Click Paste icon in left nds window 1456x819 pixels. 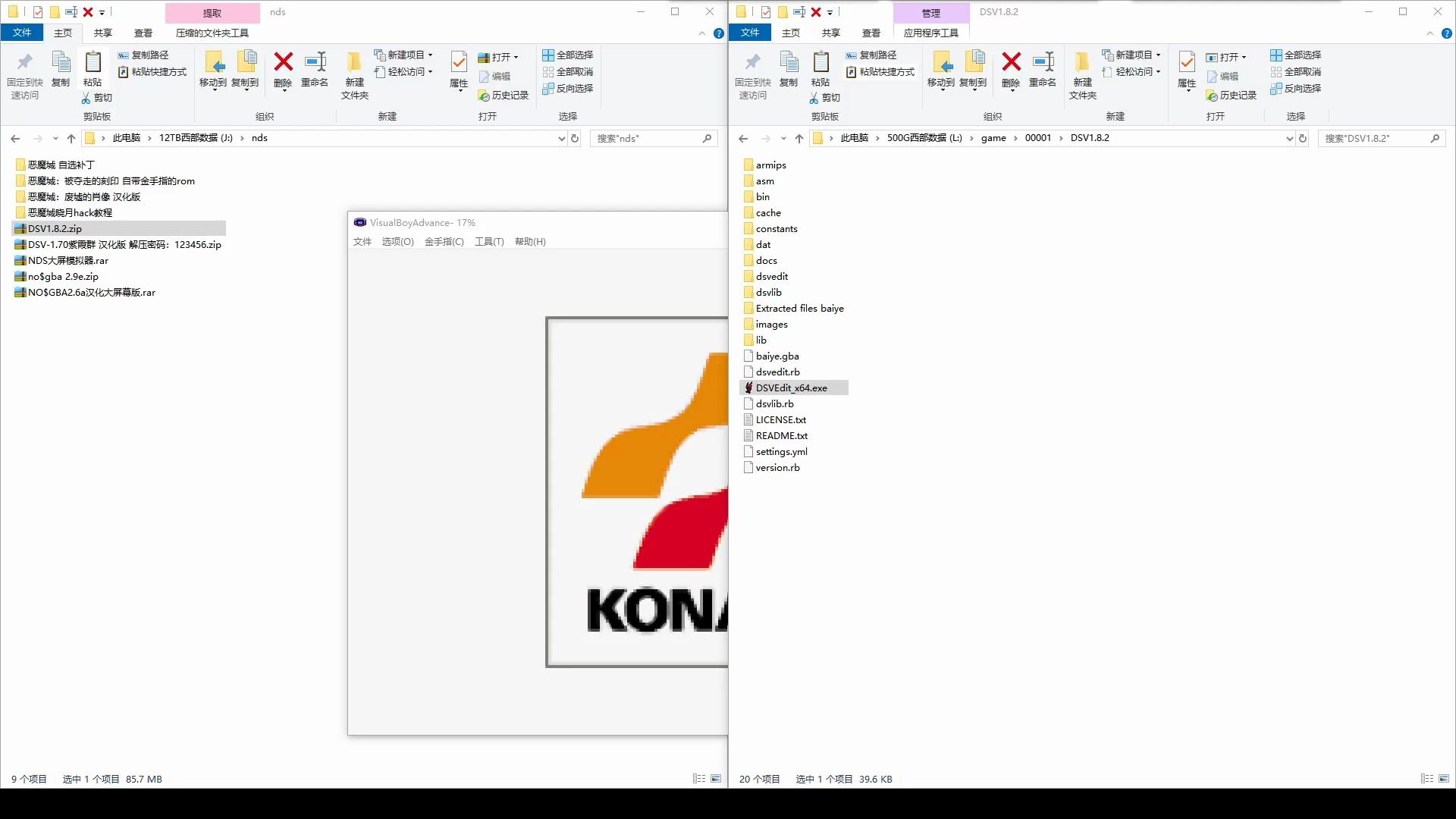click(93, 70)
